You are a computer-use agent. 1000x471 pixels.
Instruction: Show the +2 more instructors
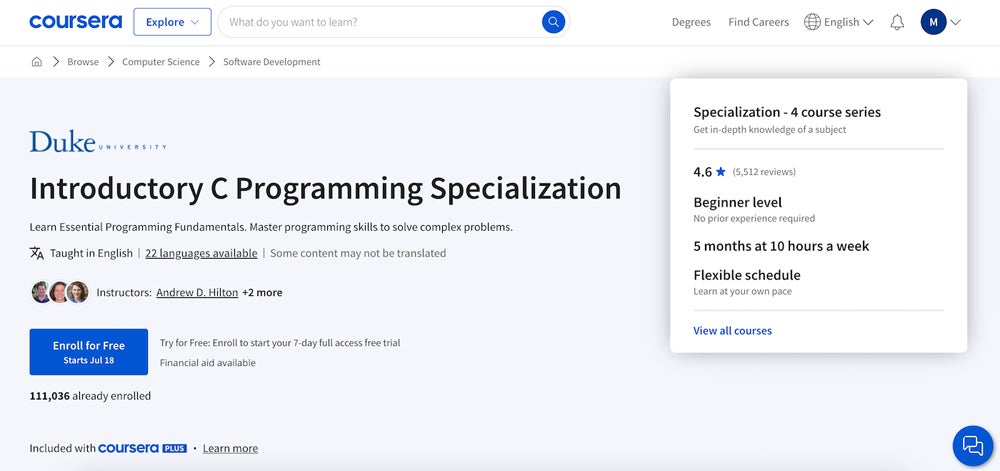(x=262, y=293)
